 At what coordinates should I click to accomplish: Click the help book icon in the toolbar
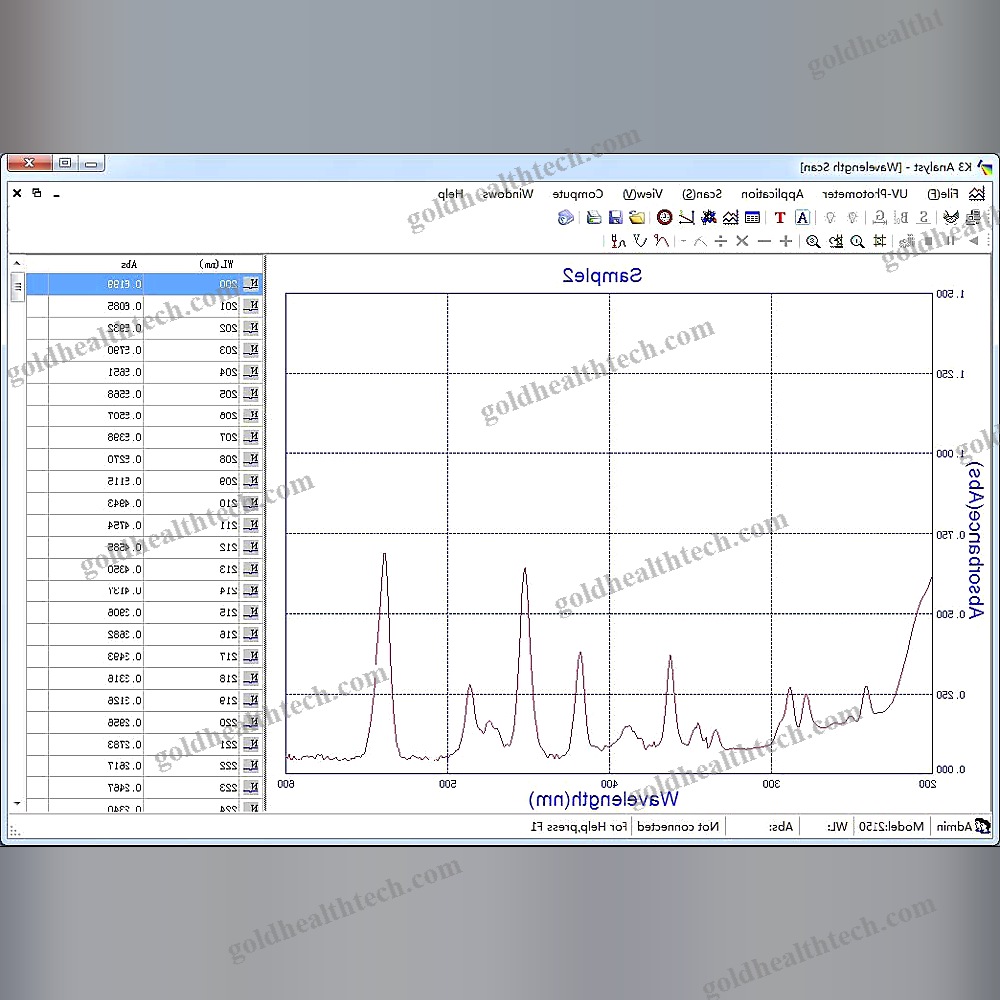pyautogui.click(x=565, y=217)
